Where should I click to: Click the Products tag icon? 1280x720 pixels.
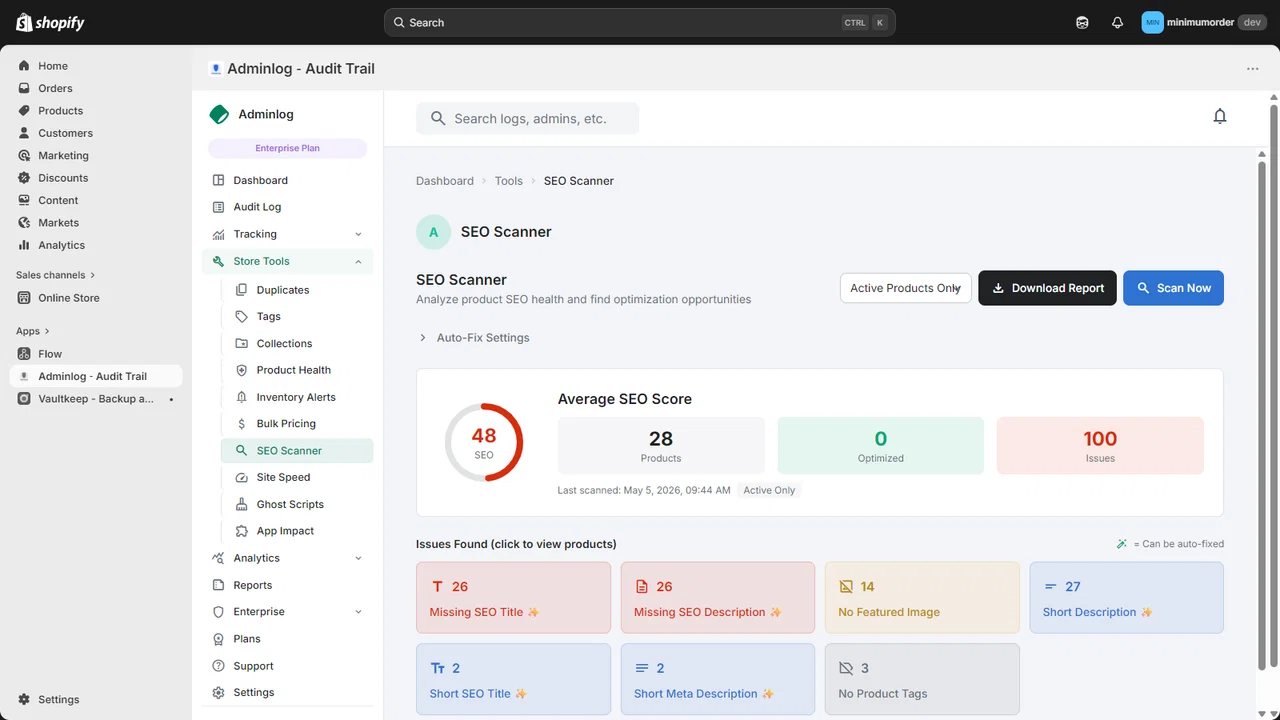tap(24, 111)
